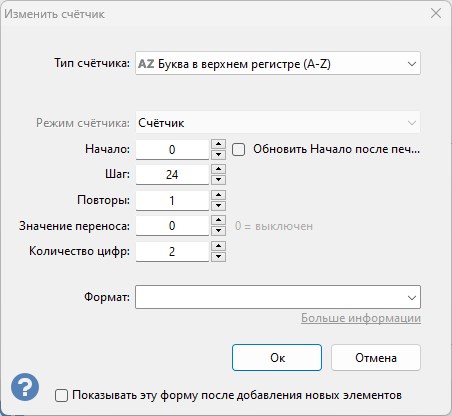Click the Начало value field

(x=172, y=149)
